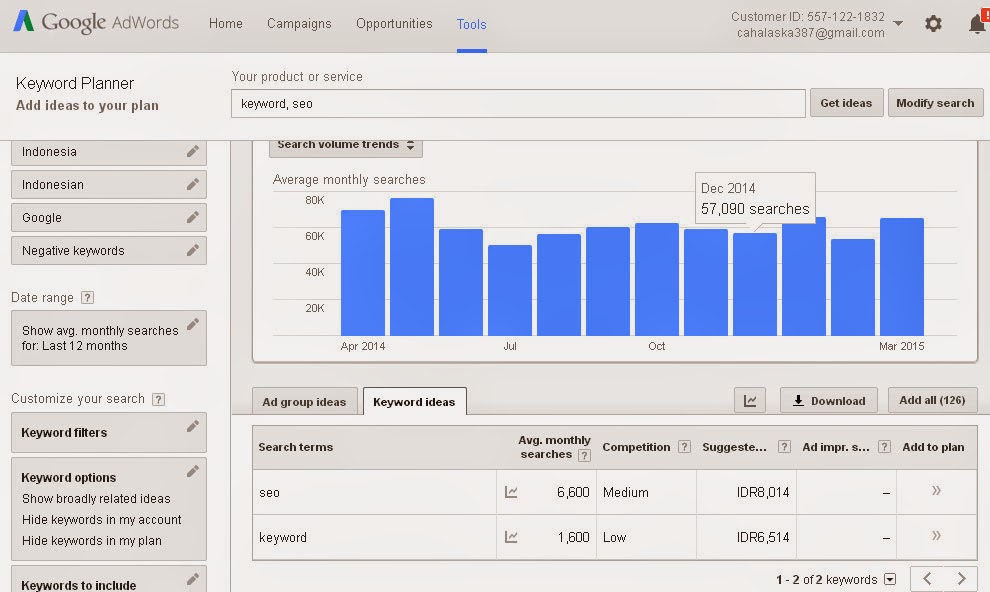Click the Get ideas button
990x592 pixels.
[845, 103]
